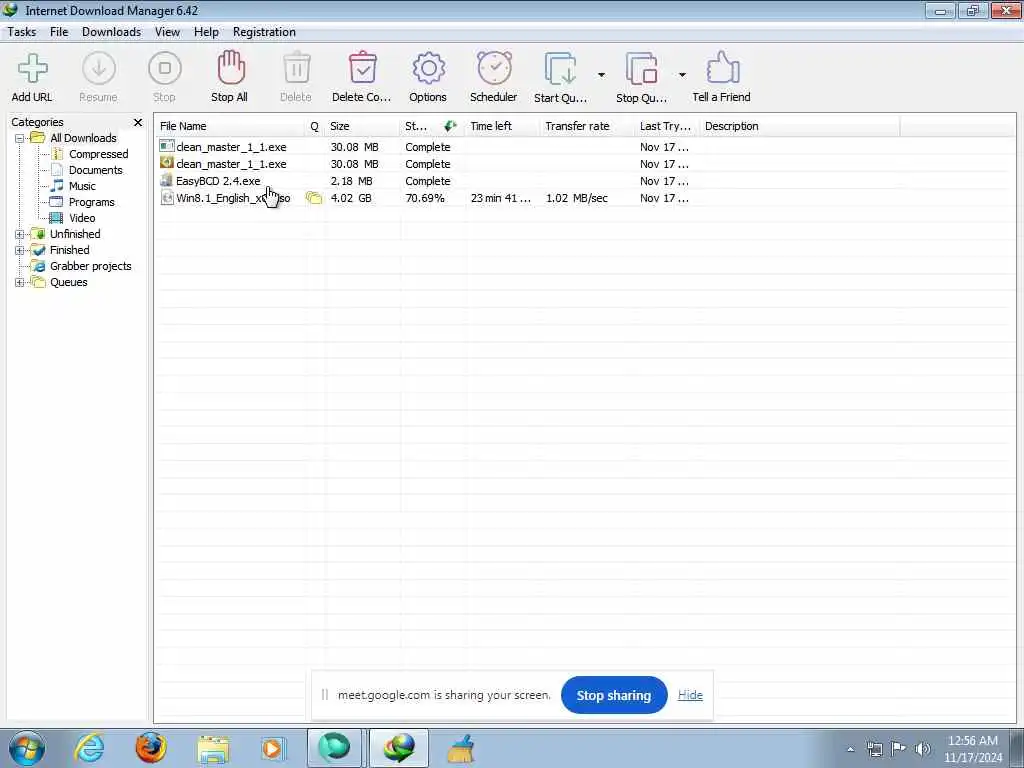Select the Music category

[82, 186]
